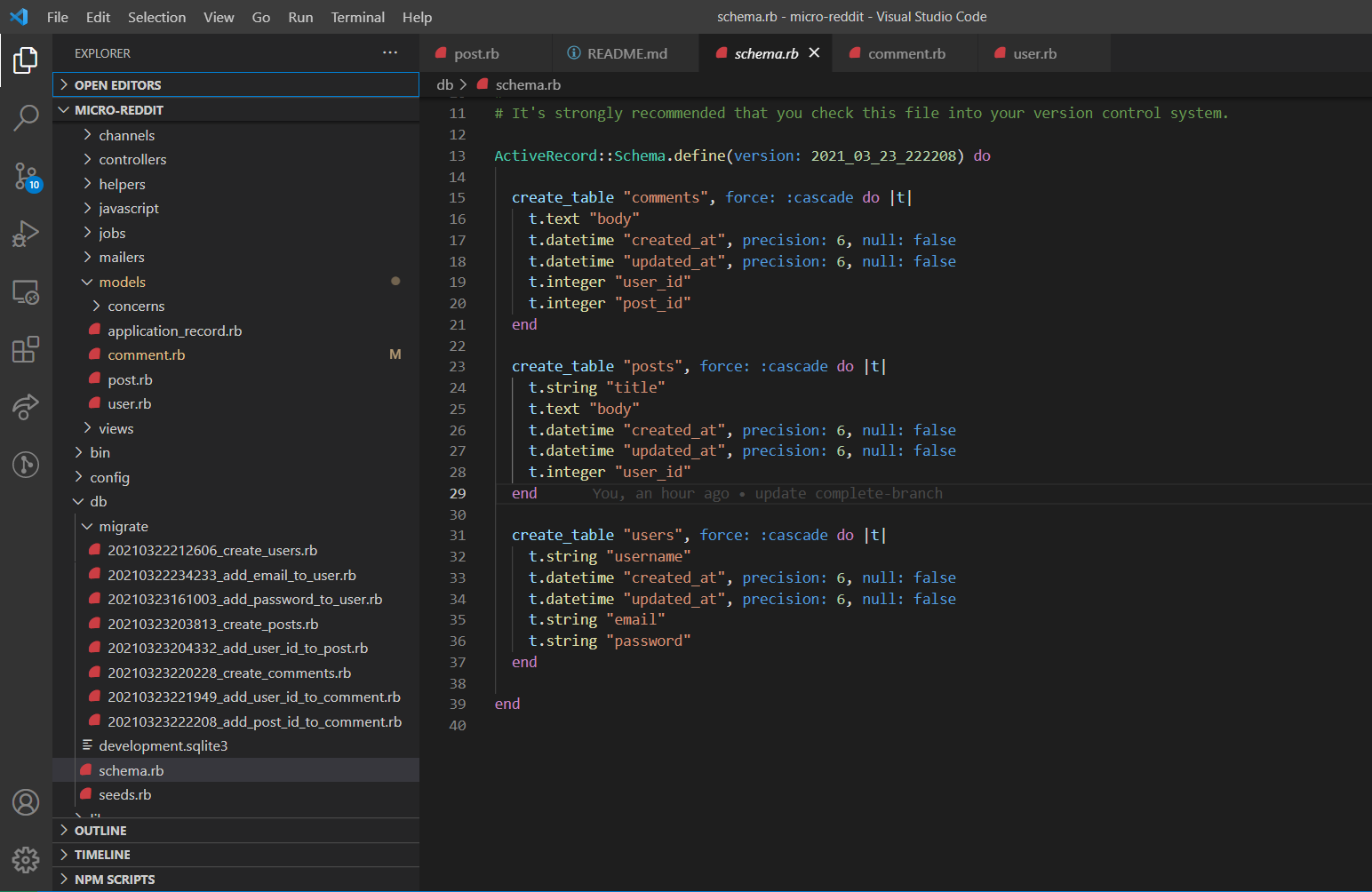1372x892 pixels.
Task: Click the schema.rb breadcrumb label
Action: 528,84
